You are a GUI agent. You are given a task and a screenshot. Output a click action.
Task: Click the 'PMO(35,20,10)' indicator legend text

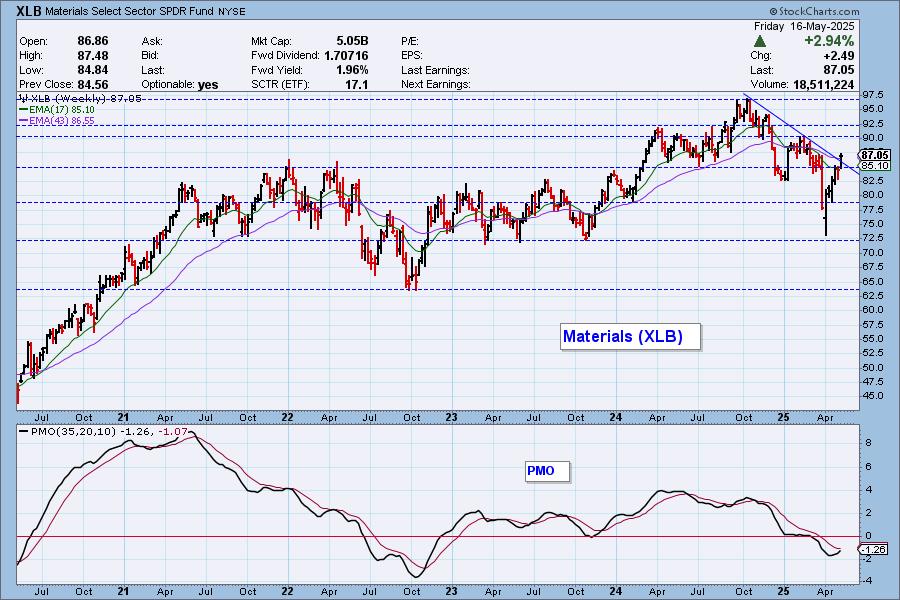tap(73, 431)
